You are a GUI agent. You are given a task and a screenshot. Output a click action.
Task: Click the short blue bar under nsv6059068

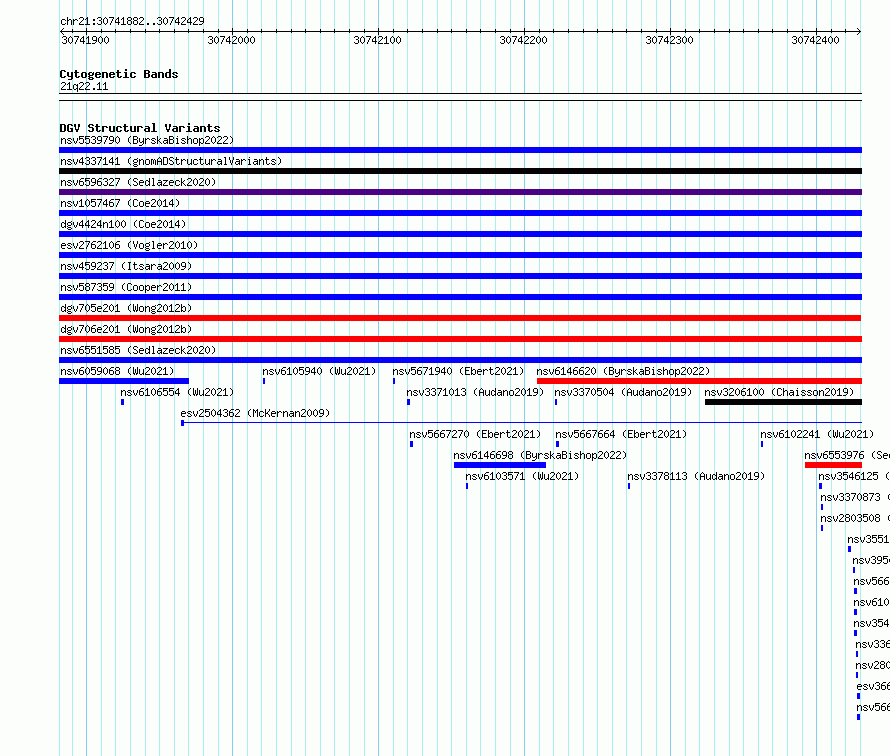click(x=124, y=381)
